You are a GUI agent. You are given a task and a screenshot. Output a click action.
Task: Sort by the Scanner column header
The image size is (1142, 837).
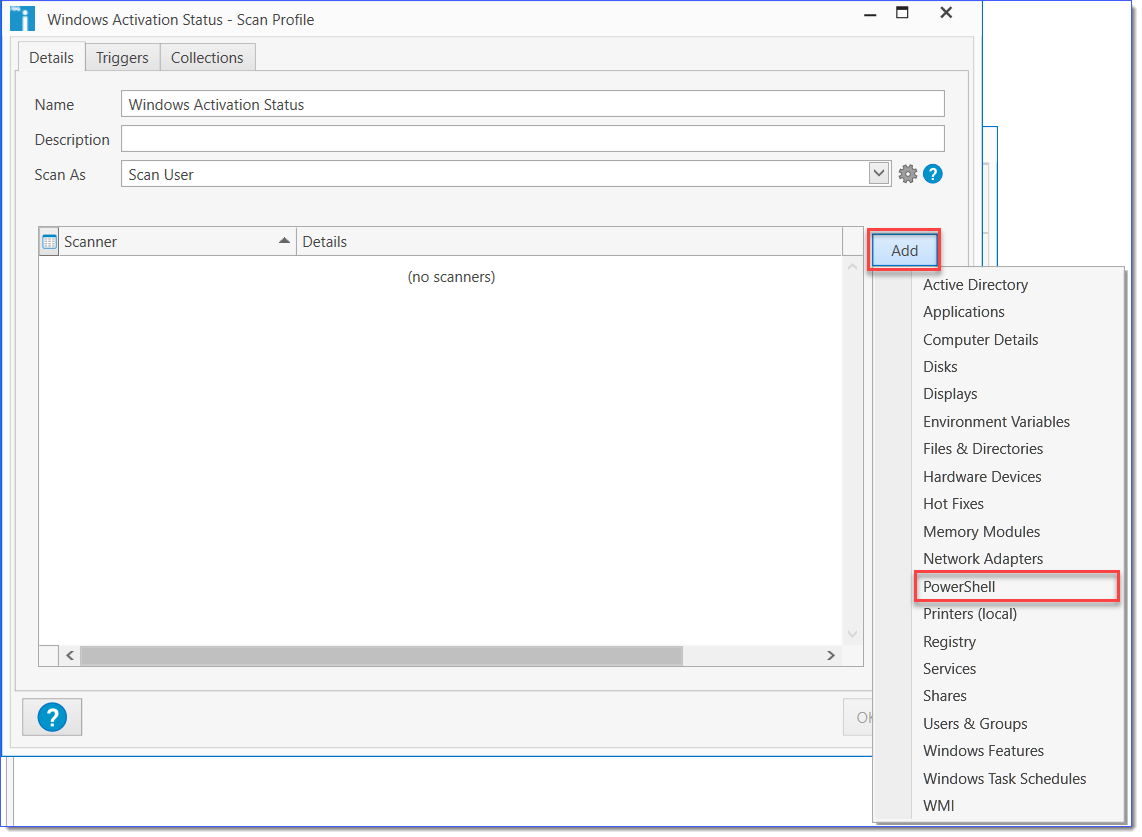[176, 242]
